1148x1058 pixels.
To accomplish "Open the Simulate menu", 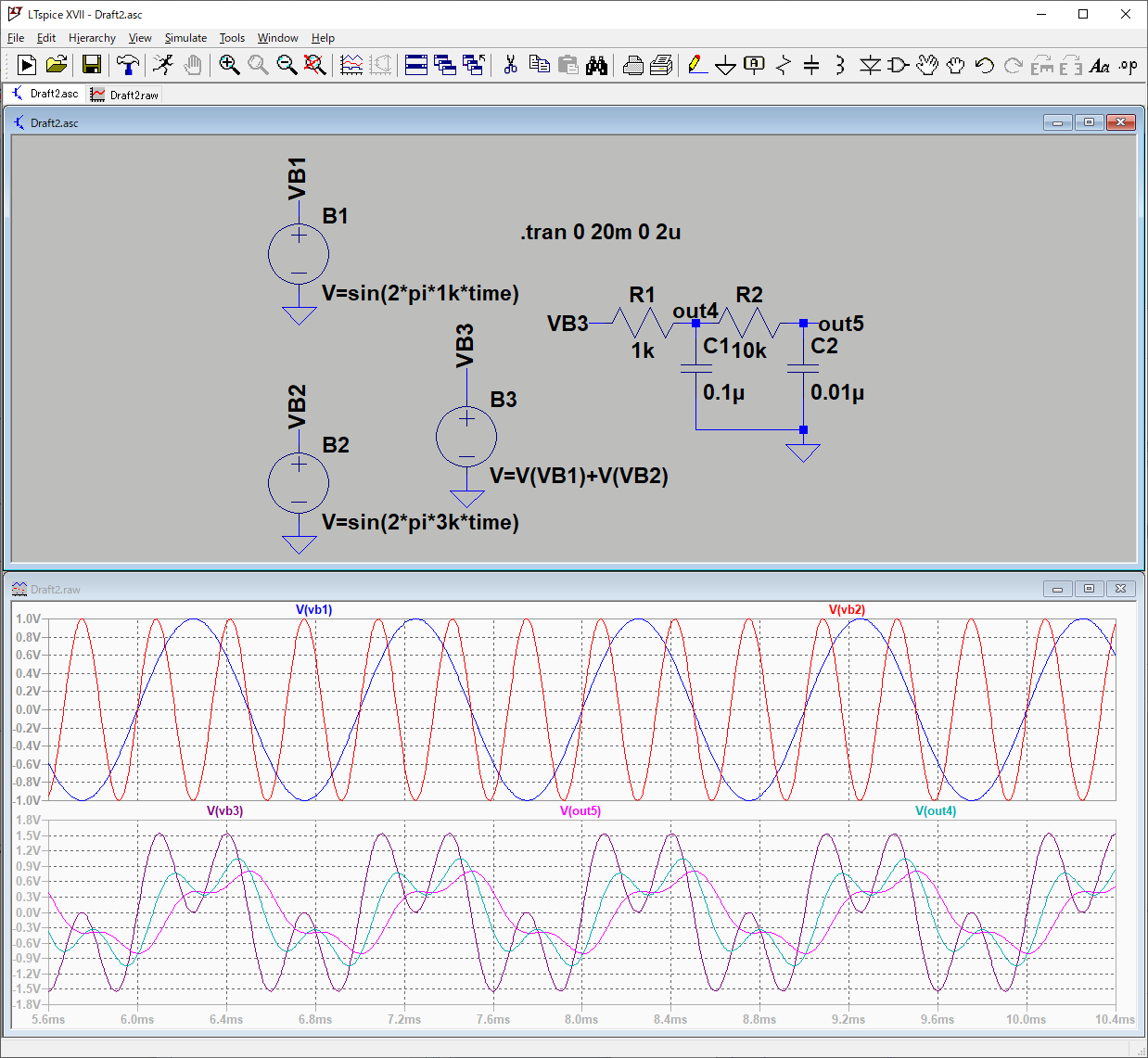I will (x=185, y=38).
